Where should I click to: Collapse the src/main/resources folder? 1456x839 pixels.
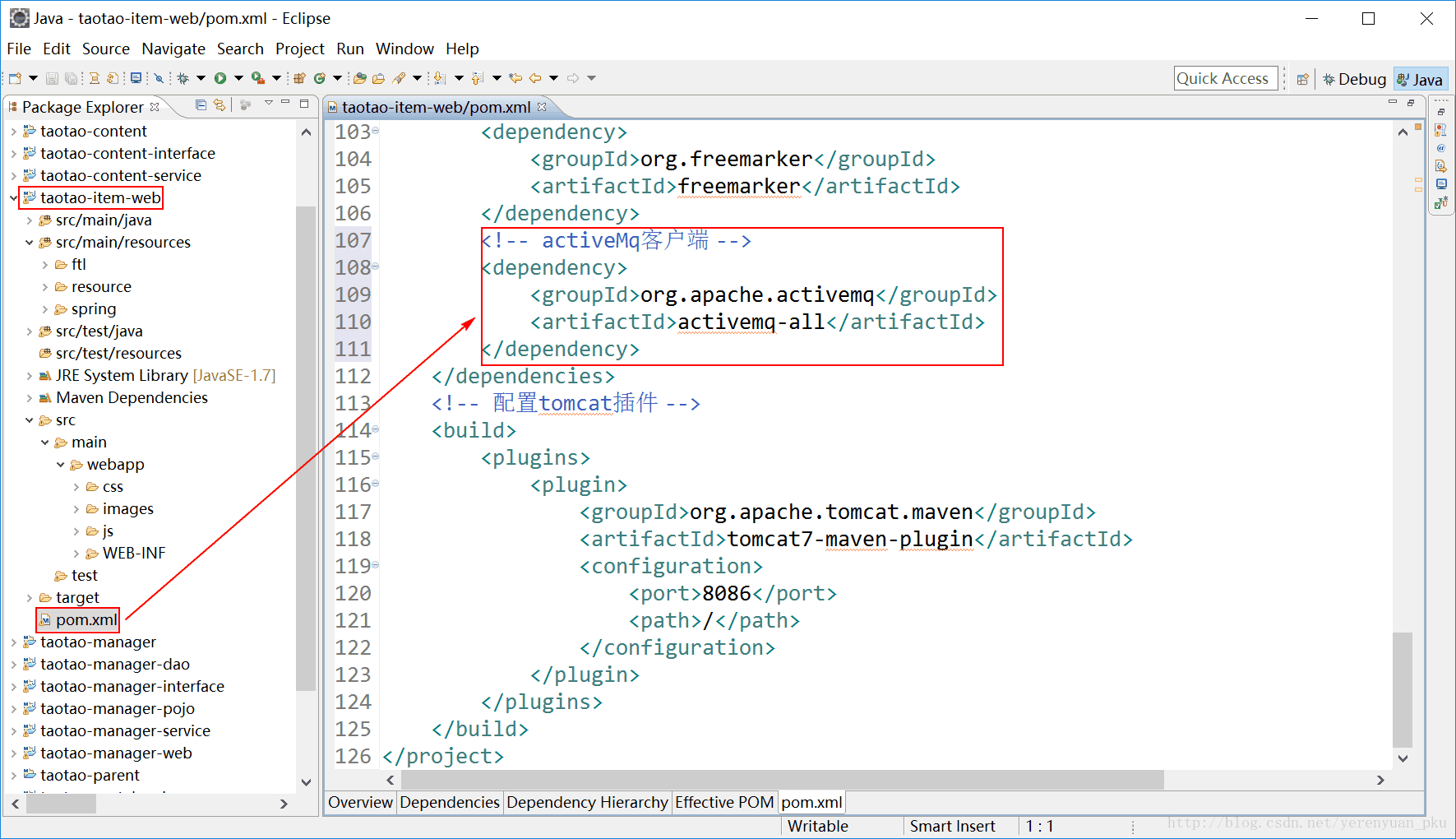click(x=29, y=242)
